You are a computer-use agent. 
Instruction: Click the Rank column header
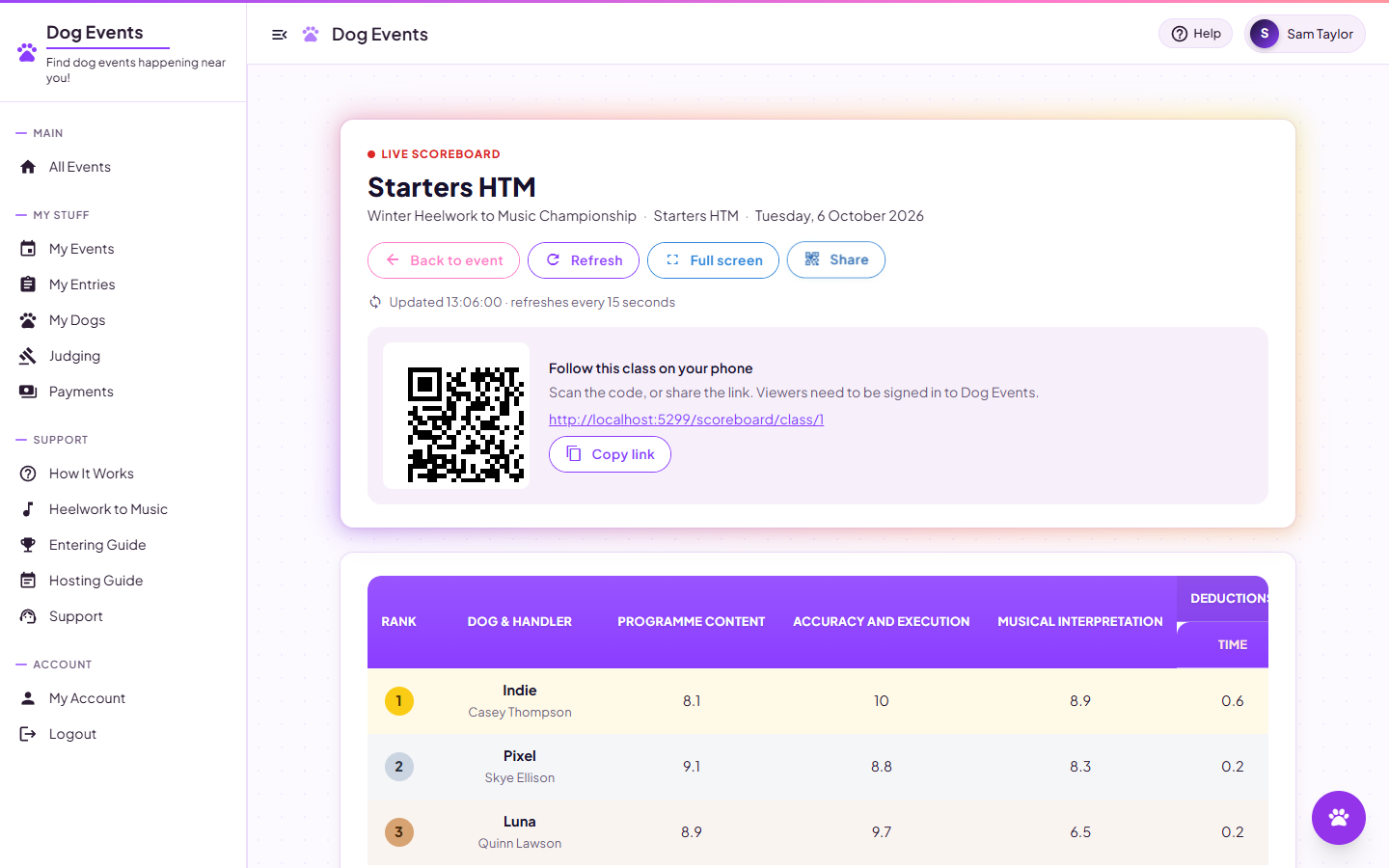click(398, 622)
